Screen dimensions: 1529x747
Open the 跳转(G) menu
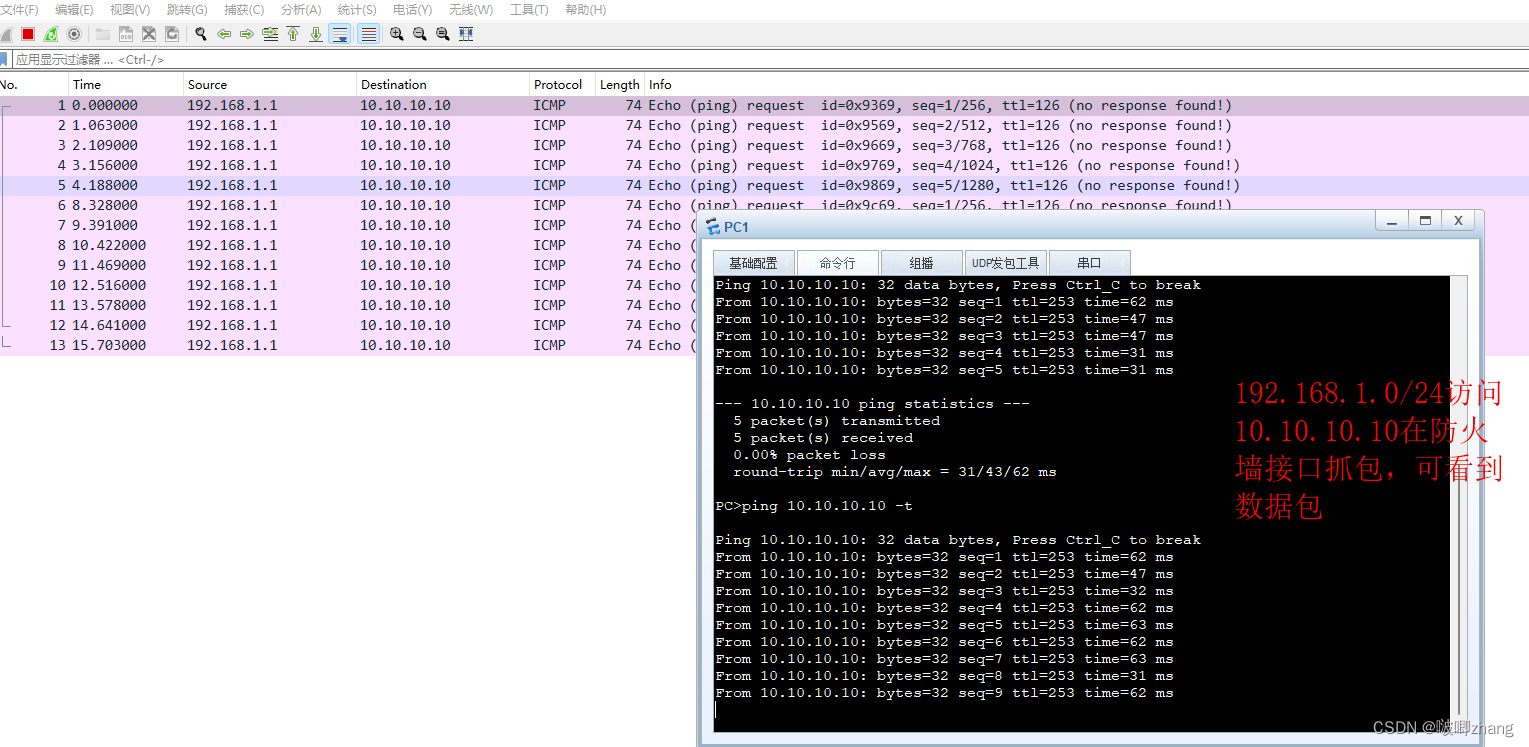(187, 10)
